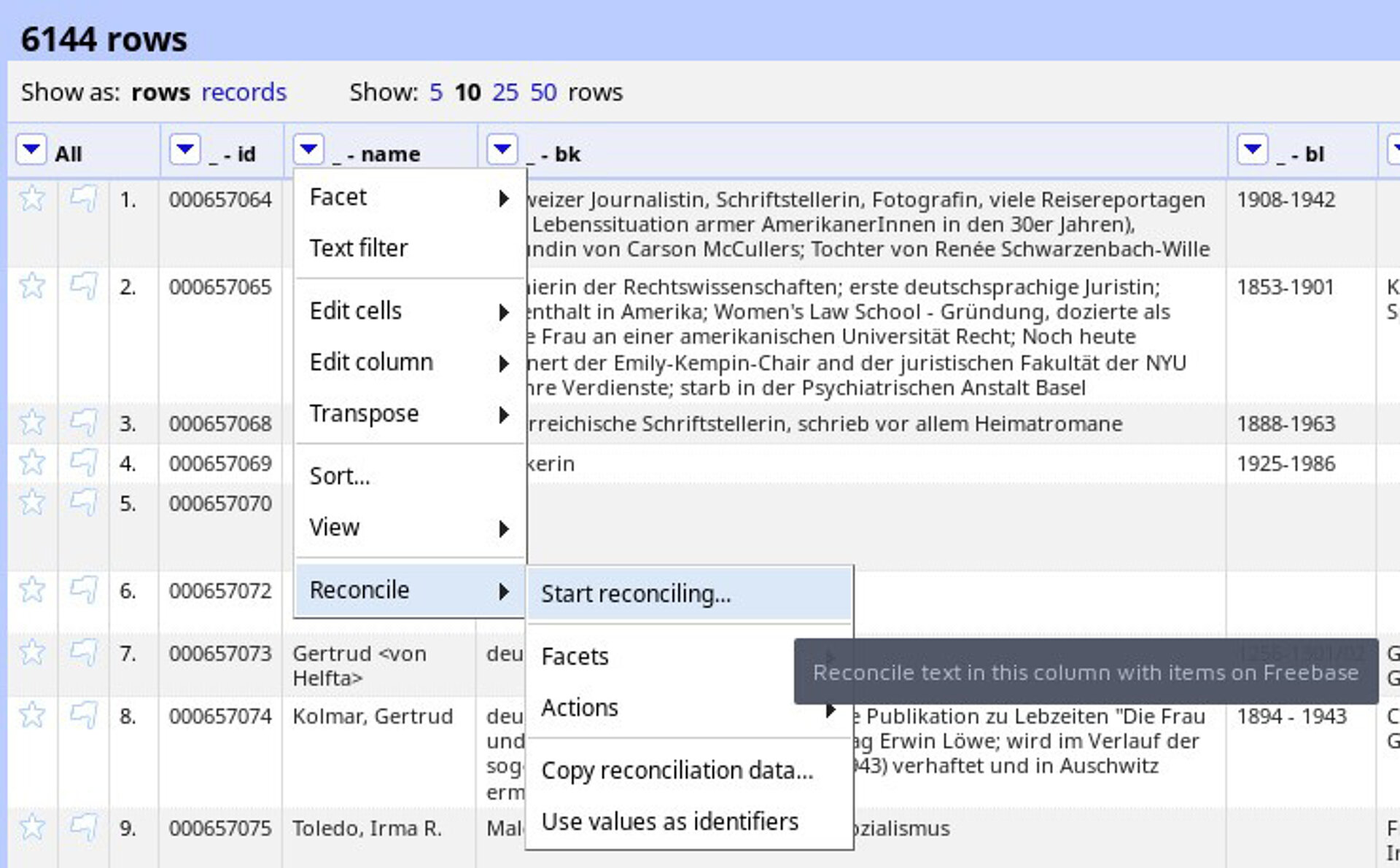Screen dimensions: 1400x868
Task: Click the 6144 rows heading
Action: tap(104, 39)
